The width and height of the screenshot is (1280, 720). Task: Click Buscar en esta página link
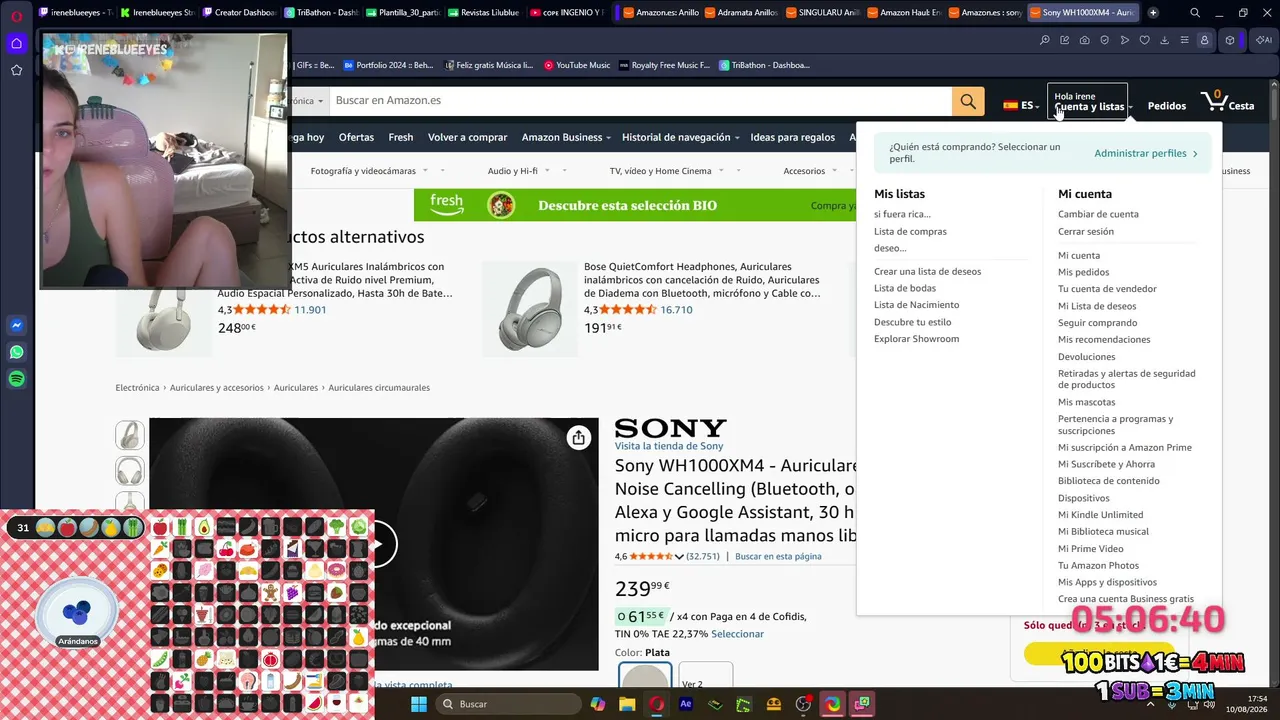point(778,557)
